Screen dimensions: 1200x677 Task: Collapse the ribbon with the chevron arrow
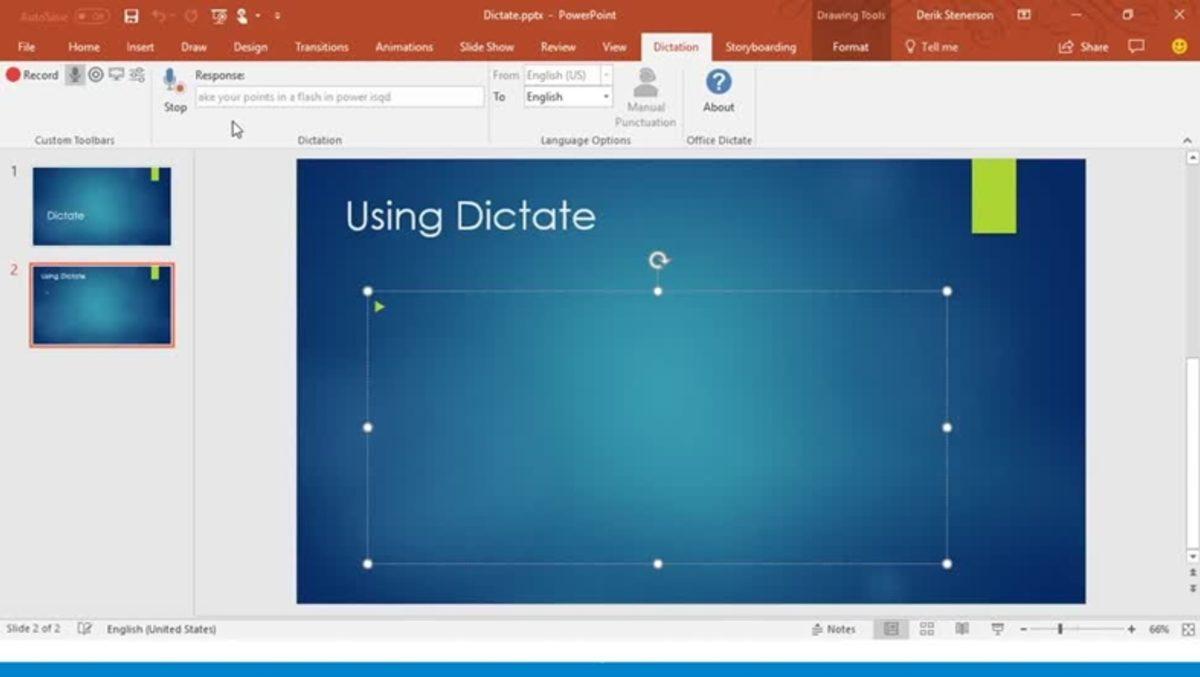click(x=1186, y=140)
